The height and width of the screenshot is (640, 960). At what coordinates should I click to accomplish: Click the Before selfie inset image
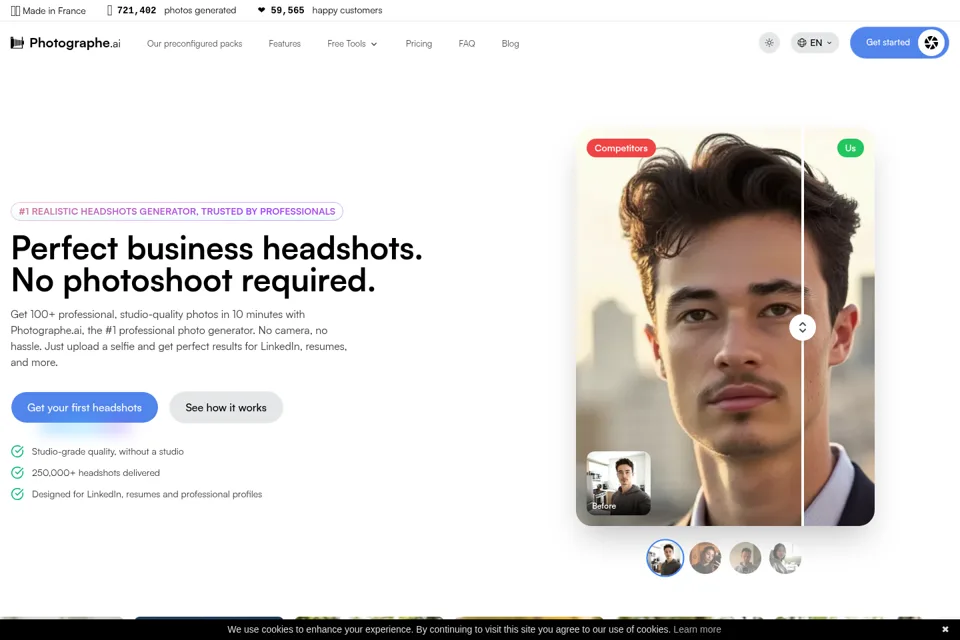pos(618,483)
